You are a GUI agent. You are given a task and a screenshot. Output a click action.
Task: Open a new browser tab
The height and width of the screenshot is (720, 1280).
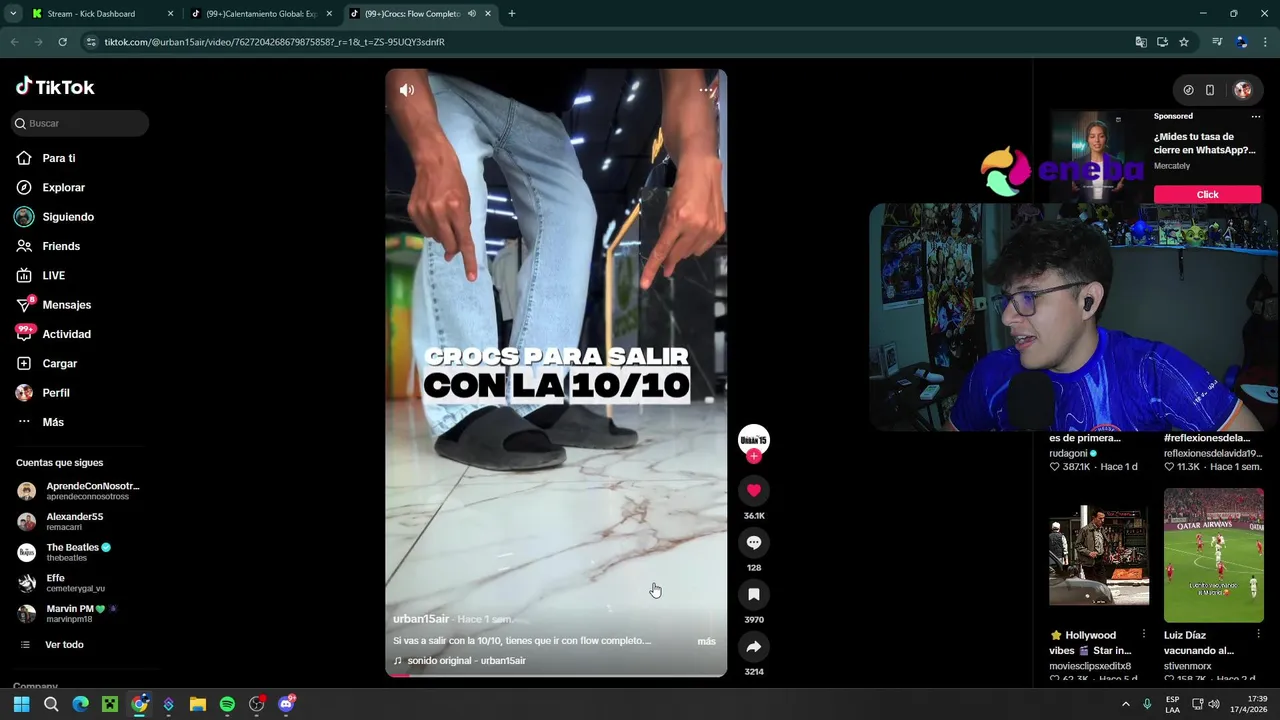pyautogui.click(x=512, y=14)
